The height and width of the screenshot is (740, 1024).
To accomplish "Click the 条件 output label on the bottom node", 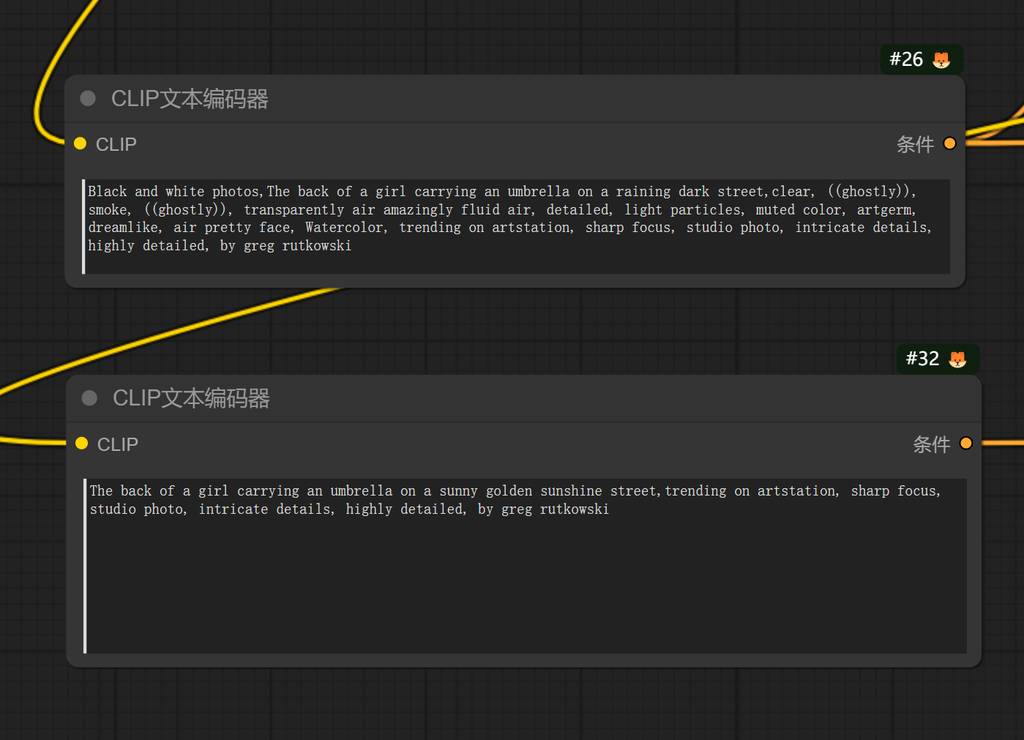I will click(x=931, y=445).
